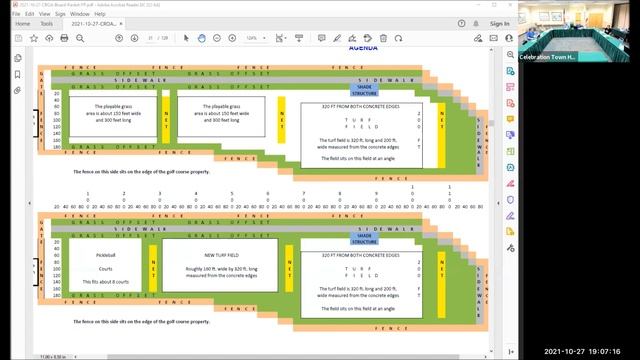Close the 2021-10-27-CRDA document tab

click(x=121, y=24)
